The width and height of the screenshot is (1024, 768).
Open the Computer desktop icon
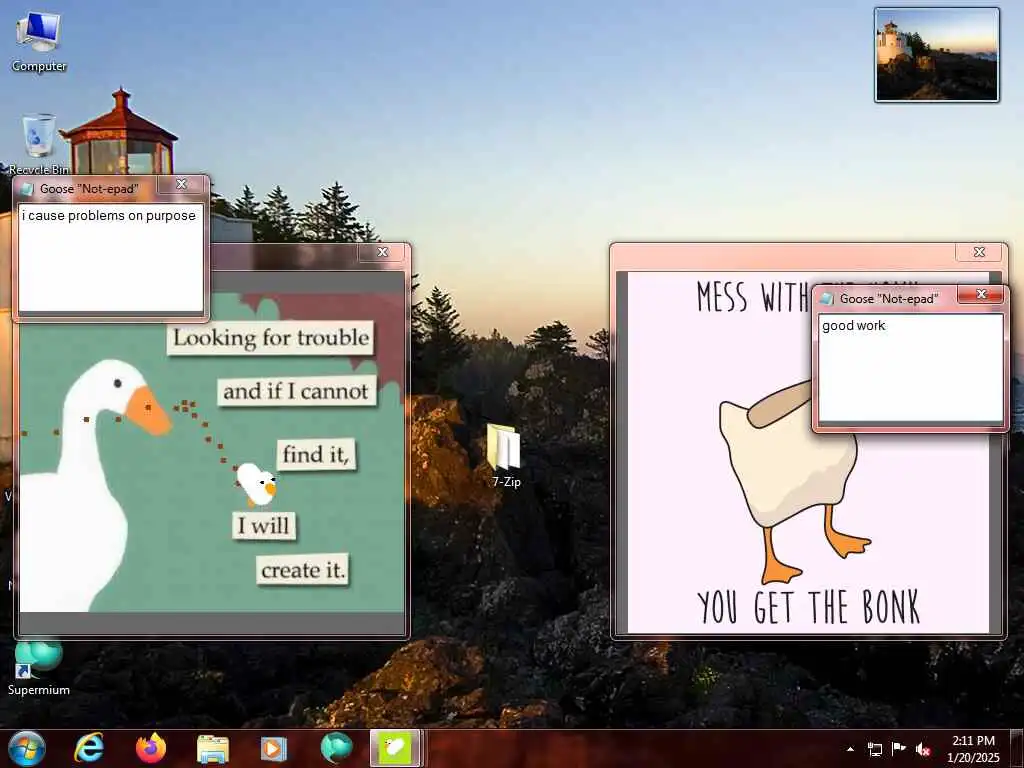point(39,41)
